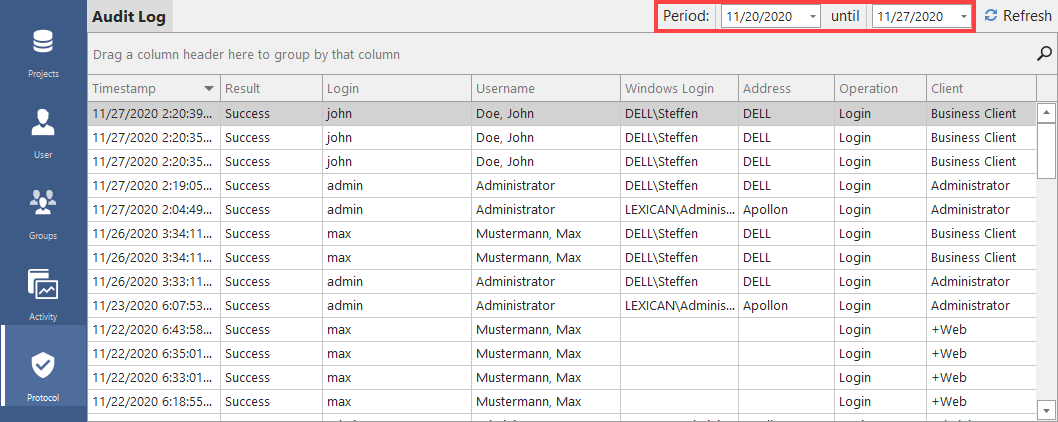
Task: Expand the start date dropdown arrow
Action: tap(812, 17)
